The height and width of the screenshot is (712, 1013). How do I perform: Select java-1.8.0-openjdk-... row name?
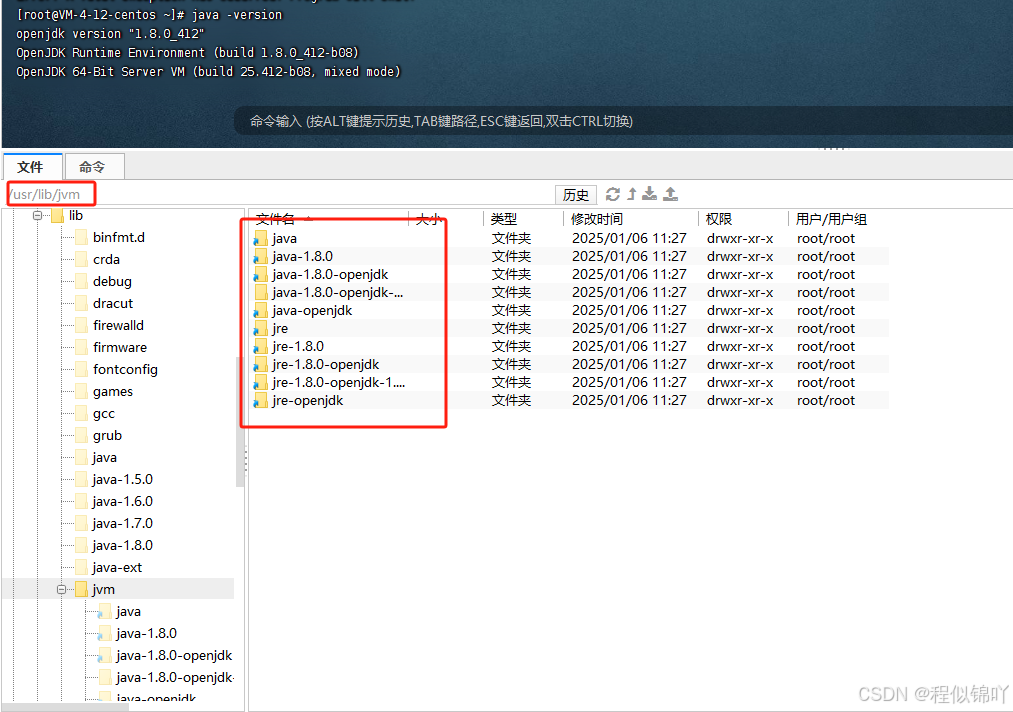pyautogui.click(x=337, y=293)
